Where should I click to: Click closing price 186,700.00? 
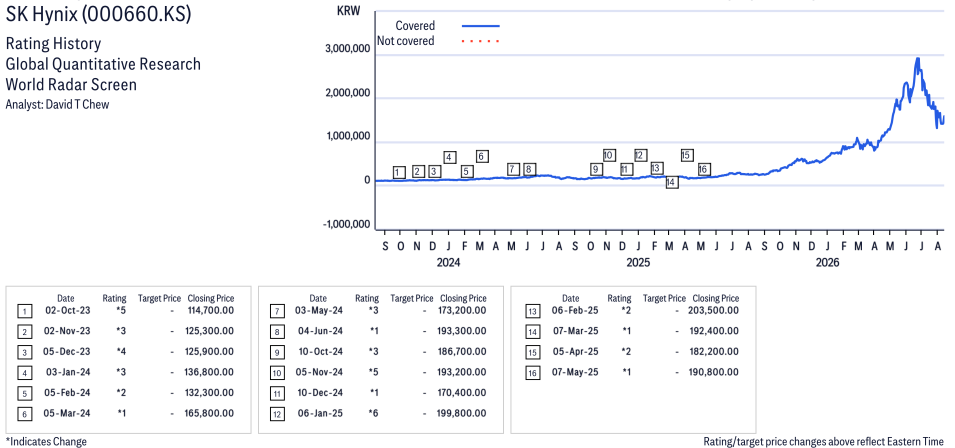pos(462,352)
